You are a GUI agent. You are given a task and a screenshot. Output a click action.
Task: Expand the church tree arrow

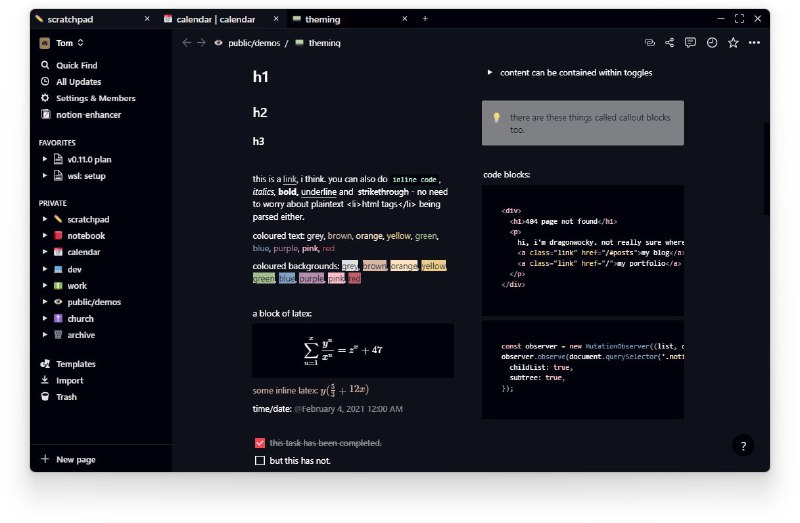click(45, 318)
